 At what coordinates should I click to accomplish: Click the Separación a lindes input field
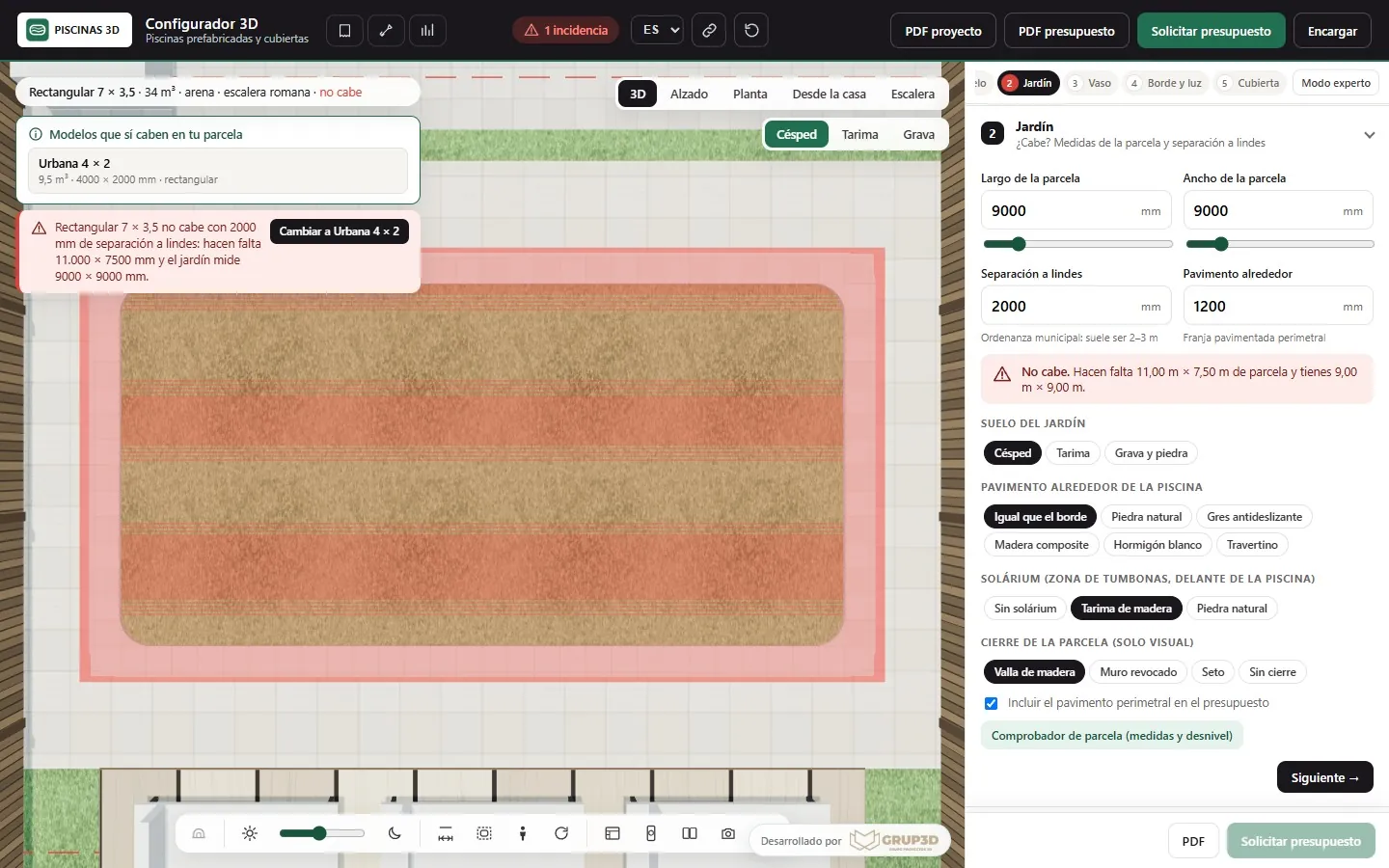(1076, 306)
